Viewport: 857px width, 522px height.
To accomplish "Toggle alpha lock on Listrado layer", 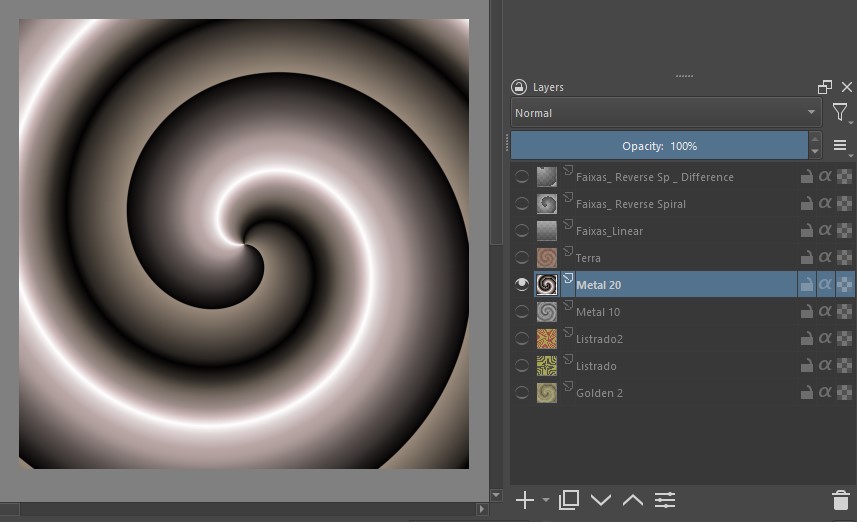I will pyautogui.click(x=825, y=366).
